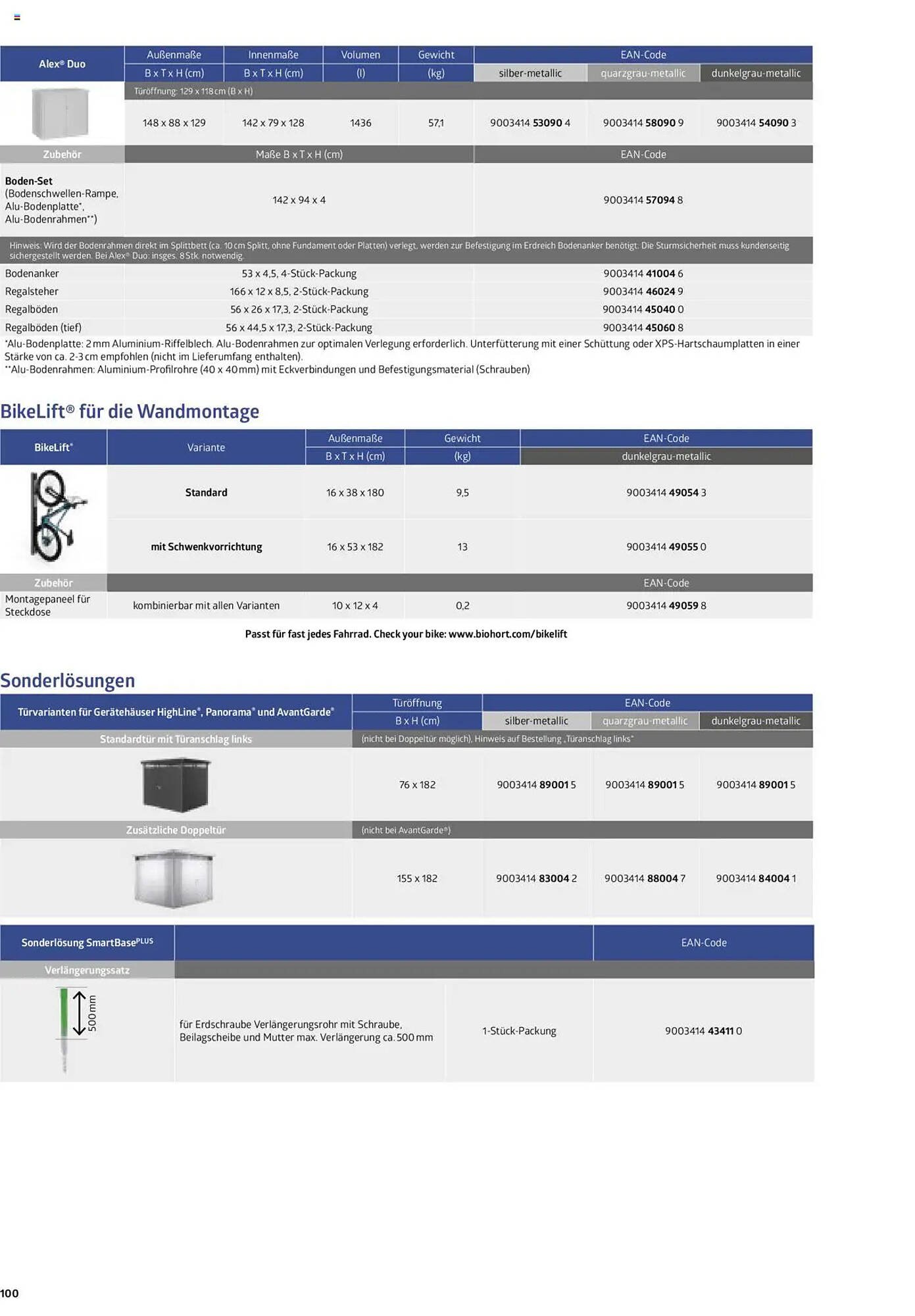
Task: Click page number 100 in the footer
Action: point(10,1293)
